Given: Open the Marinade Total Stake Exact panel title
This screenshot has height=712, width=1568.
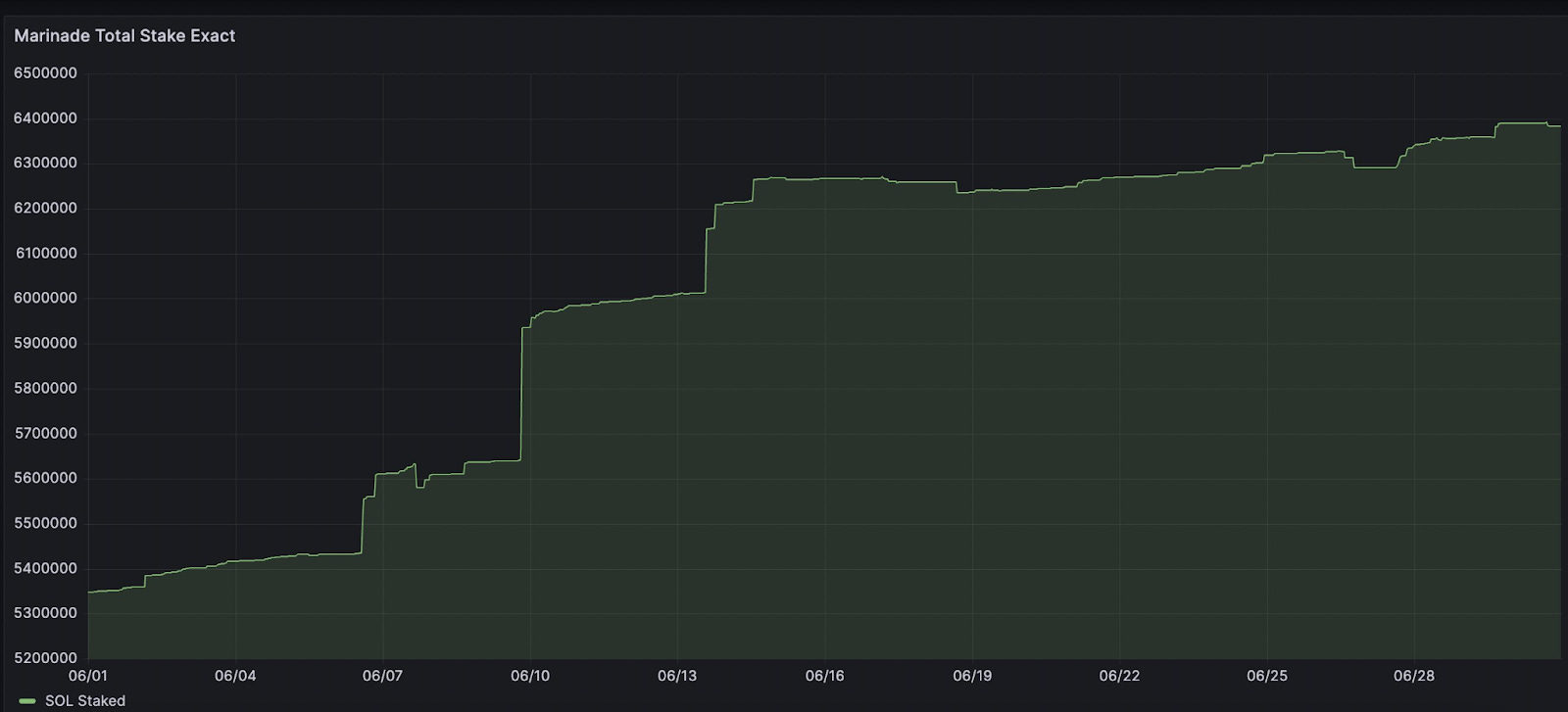Looking at the screenshot, I should tap(124, 35).
